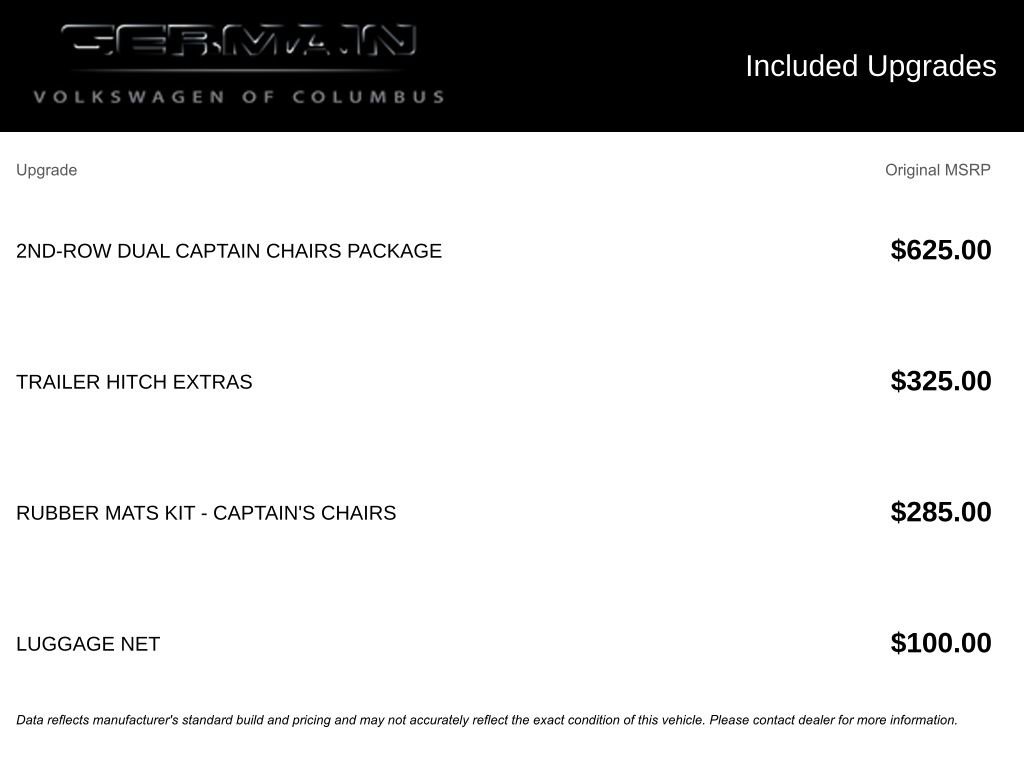
Task: Click the $285.00 price
Action: (940, 512)
